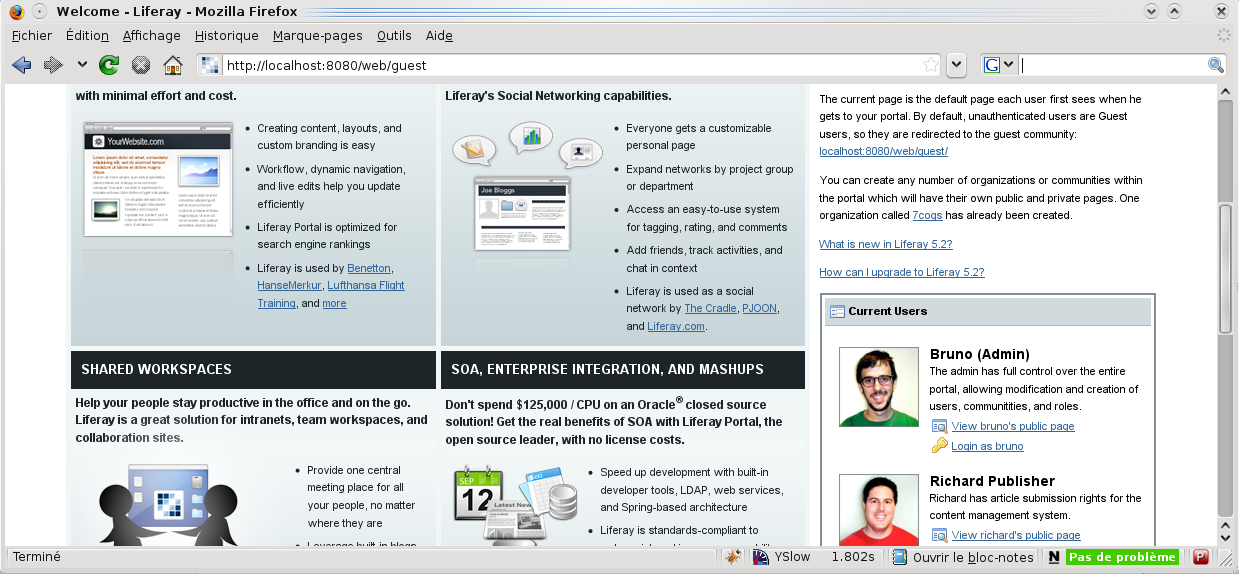Follow the Benetton link

pyautogui.click(x=369, y=268)
